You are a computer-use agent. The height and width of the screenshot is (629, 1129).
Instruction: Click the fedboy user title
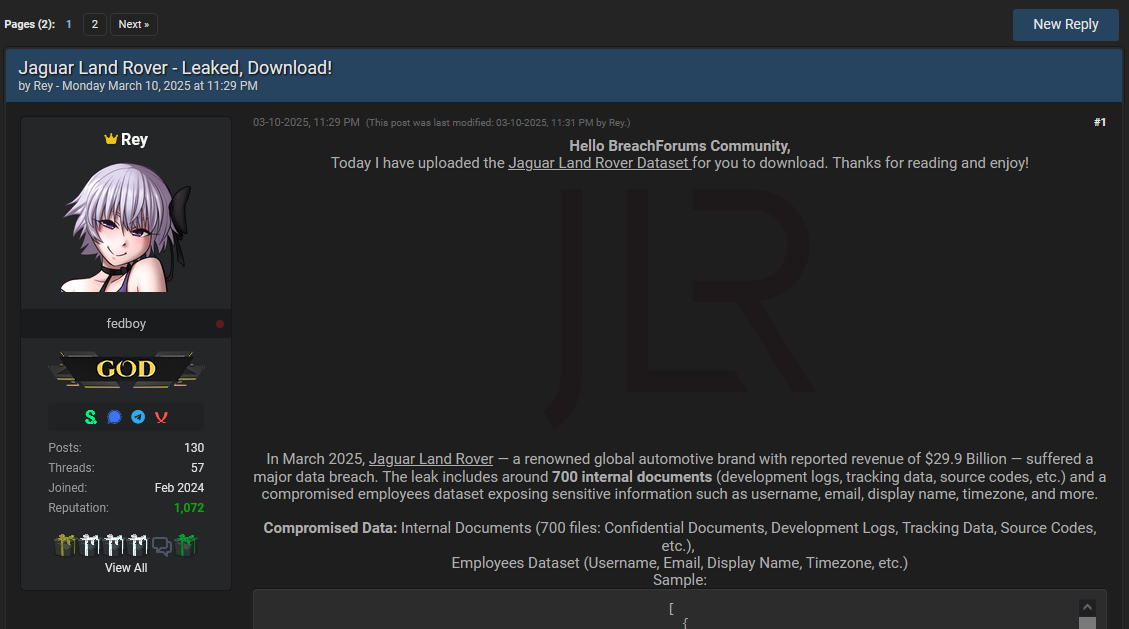click(x=126, y=324)
